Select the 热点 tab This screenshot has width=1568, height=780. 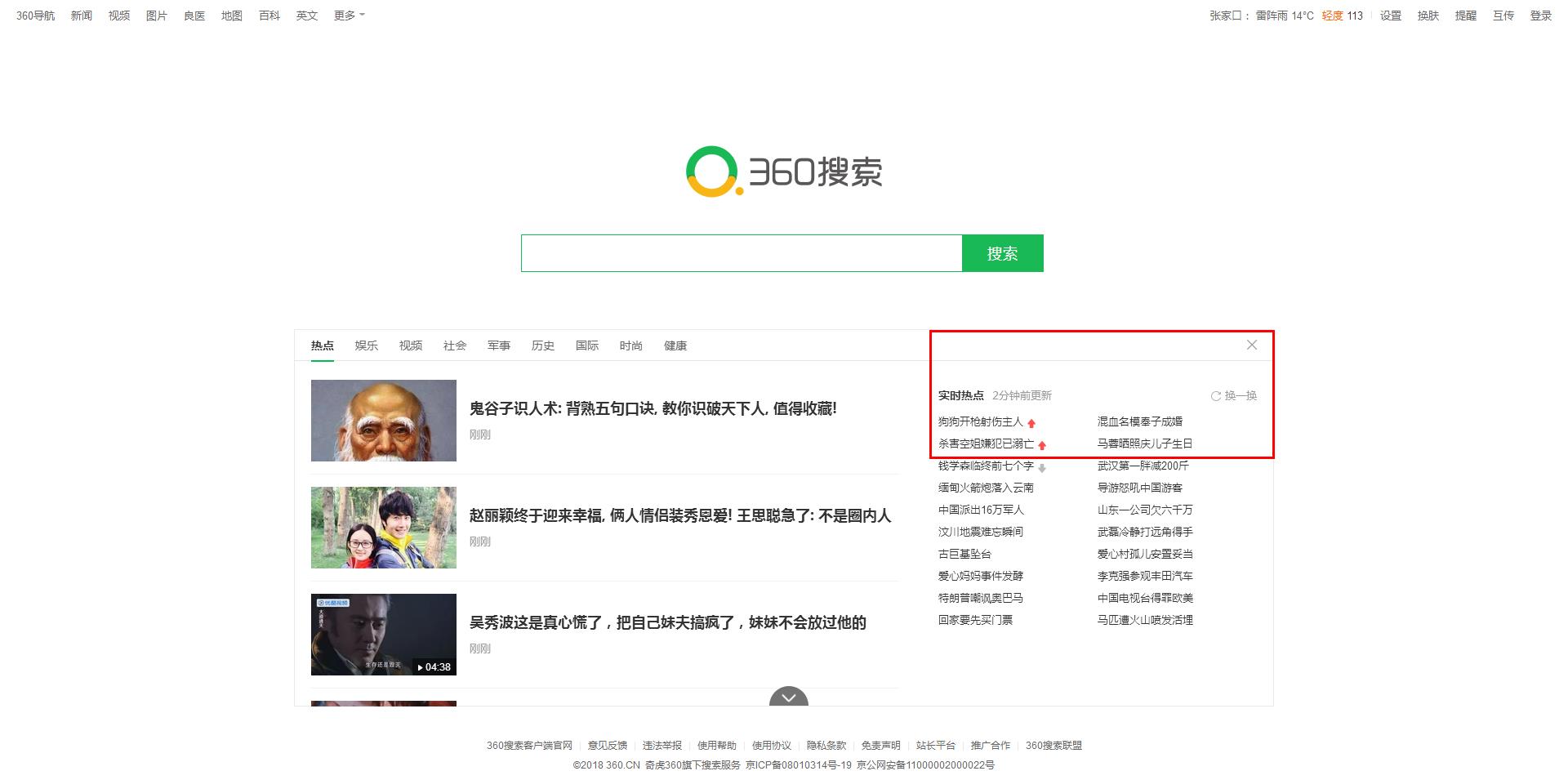(323, 345)
